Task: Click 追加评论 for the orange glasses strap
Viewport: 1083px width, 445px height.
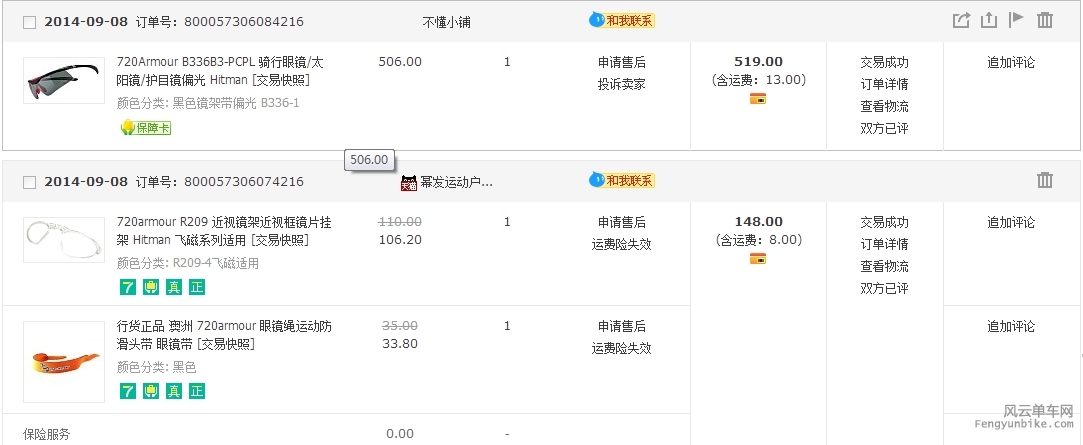Action: (x=1011, y=326)
